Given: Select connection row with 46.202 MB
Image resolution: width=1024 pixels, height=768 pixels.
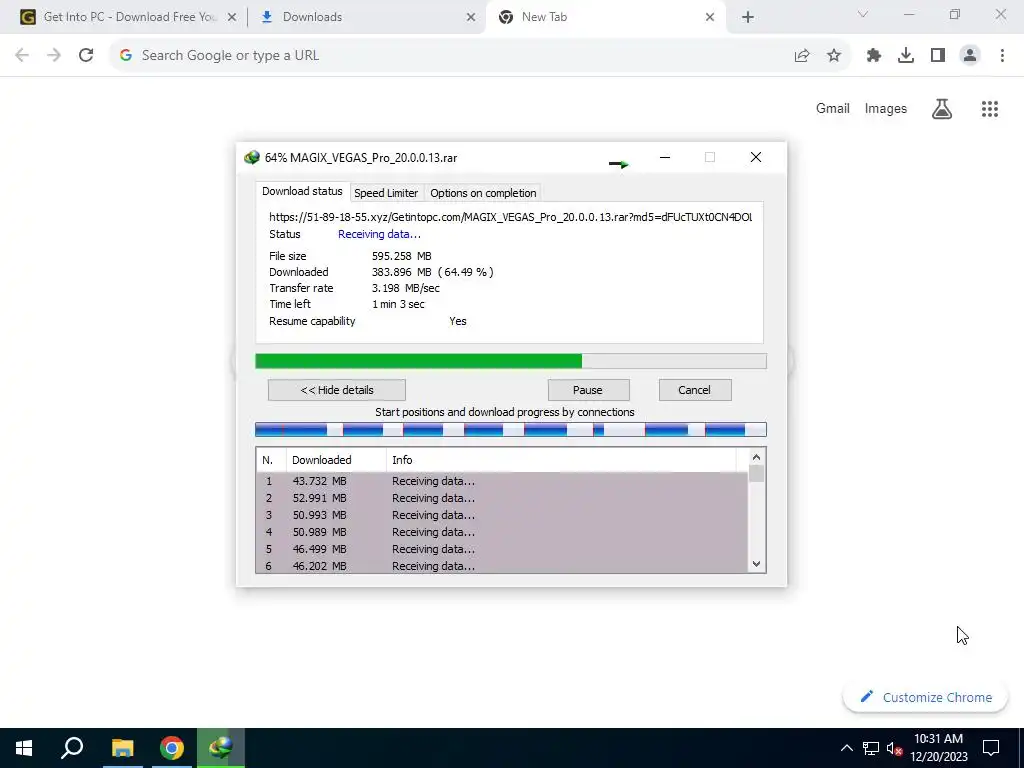Looking at the screenshot, I should (x=502, y=566).
